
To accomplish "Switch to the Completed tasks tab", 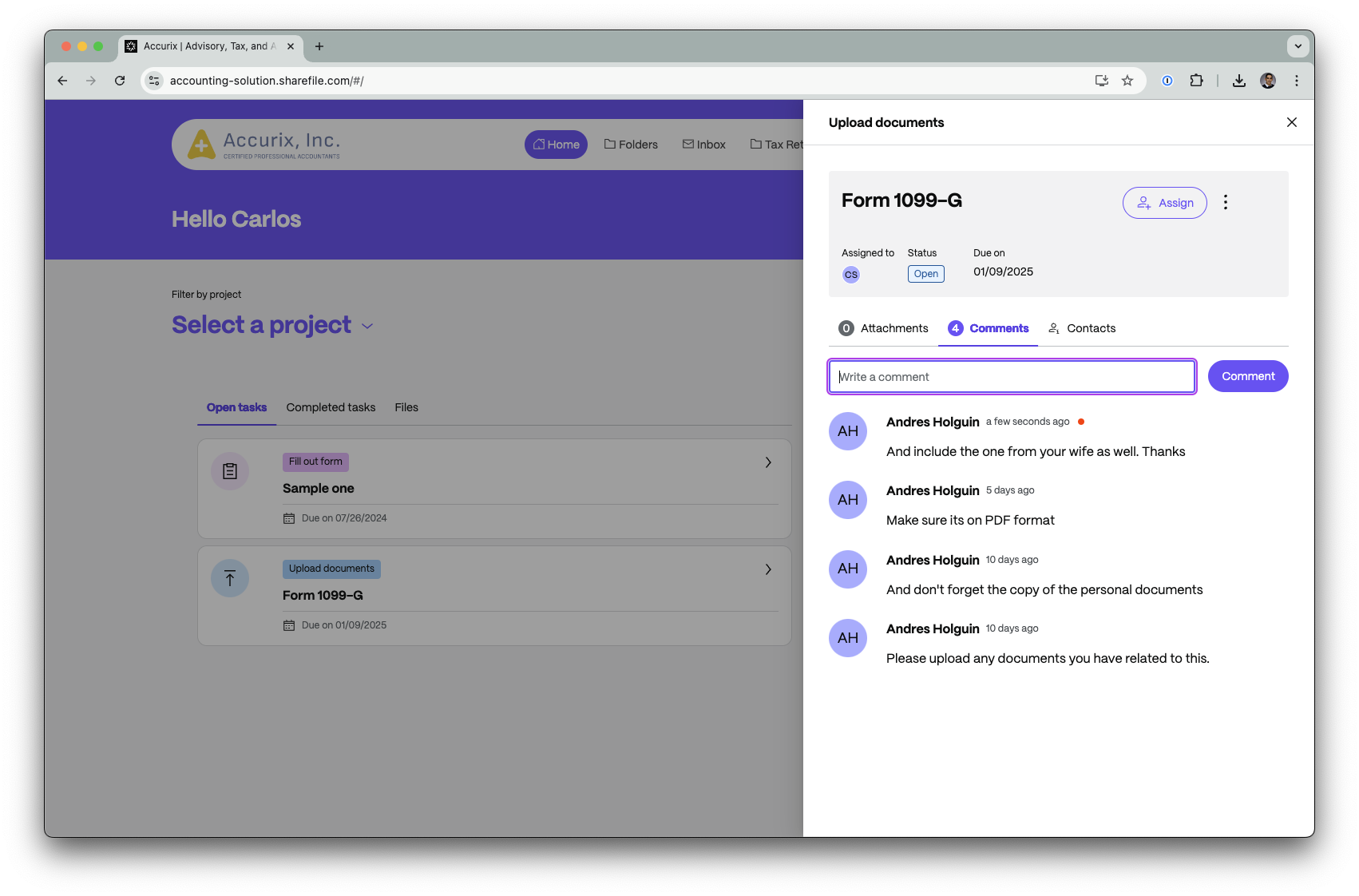I will 331,407.
